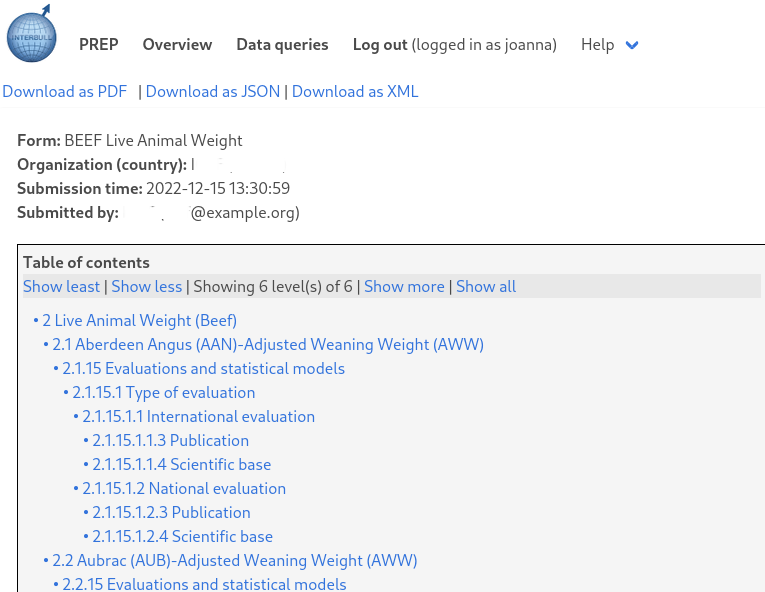The height and width of the screenshot is (592, 765).
Task: Open the PREP menu item
Action: point(99,44)
